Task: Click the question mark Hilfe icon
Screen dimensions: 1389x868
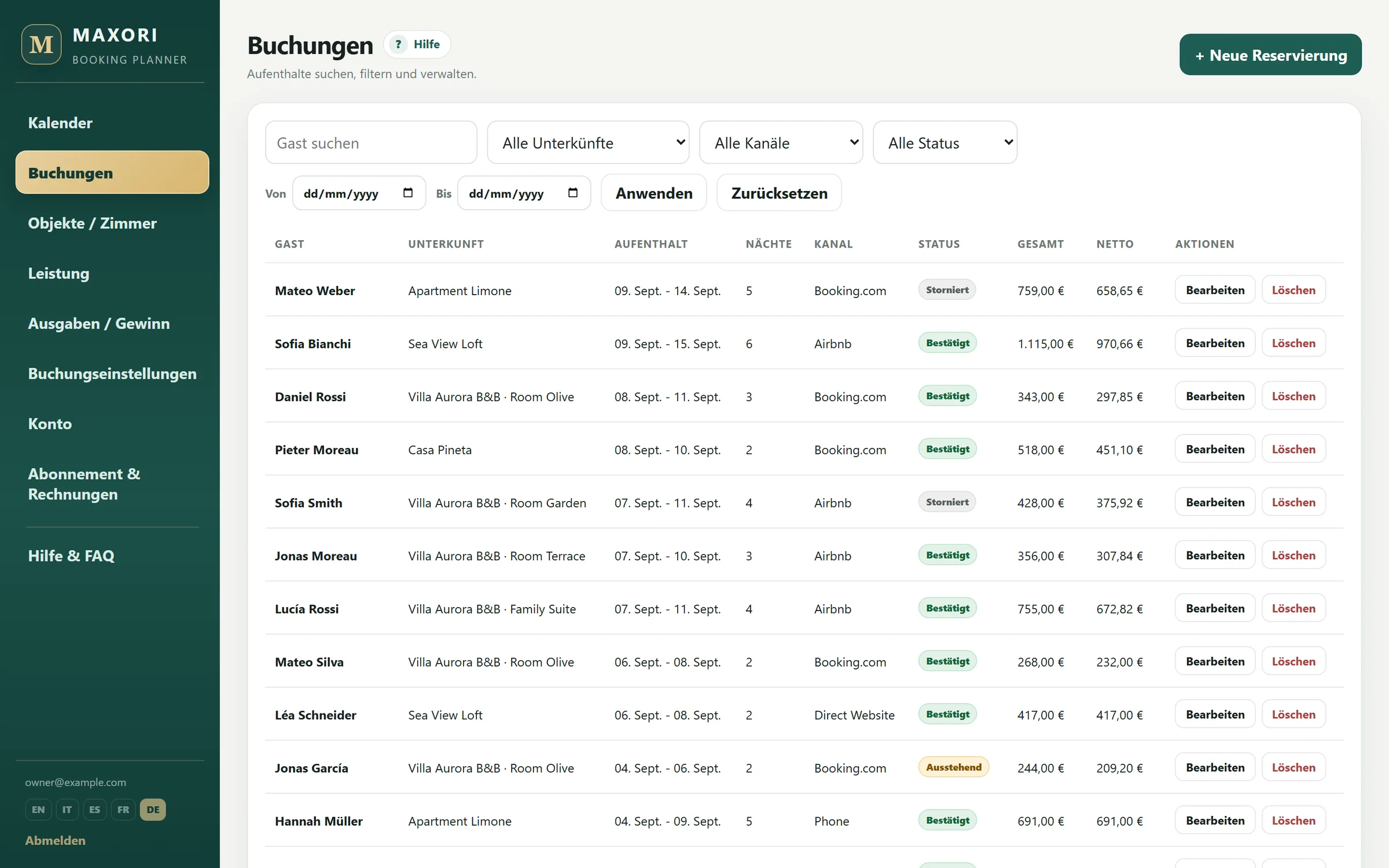Action: pyautogui.click(x=398, y=44)
